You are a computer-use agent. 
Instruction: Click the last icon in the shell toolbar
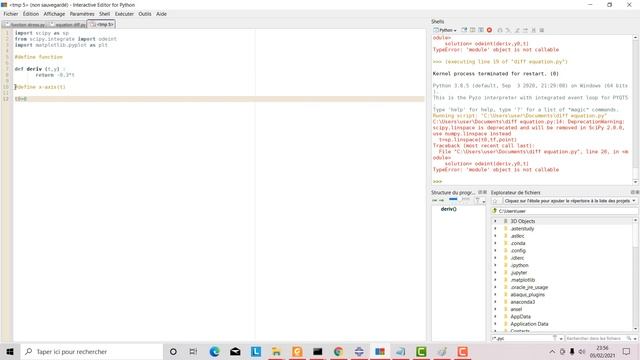pyautogui.click(x=542, y=30)
